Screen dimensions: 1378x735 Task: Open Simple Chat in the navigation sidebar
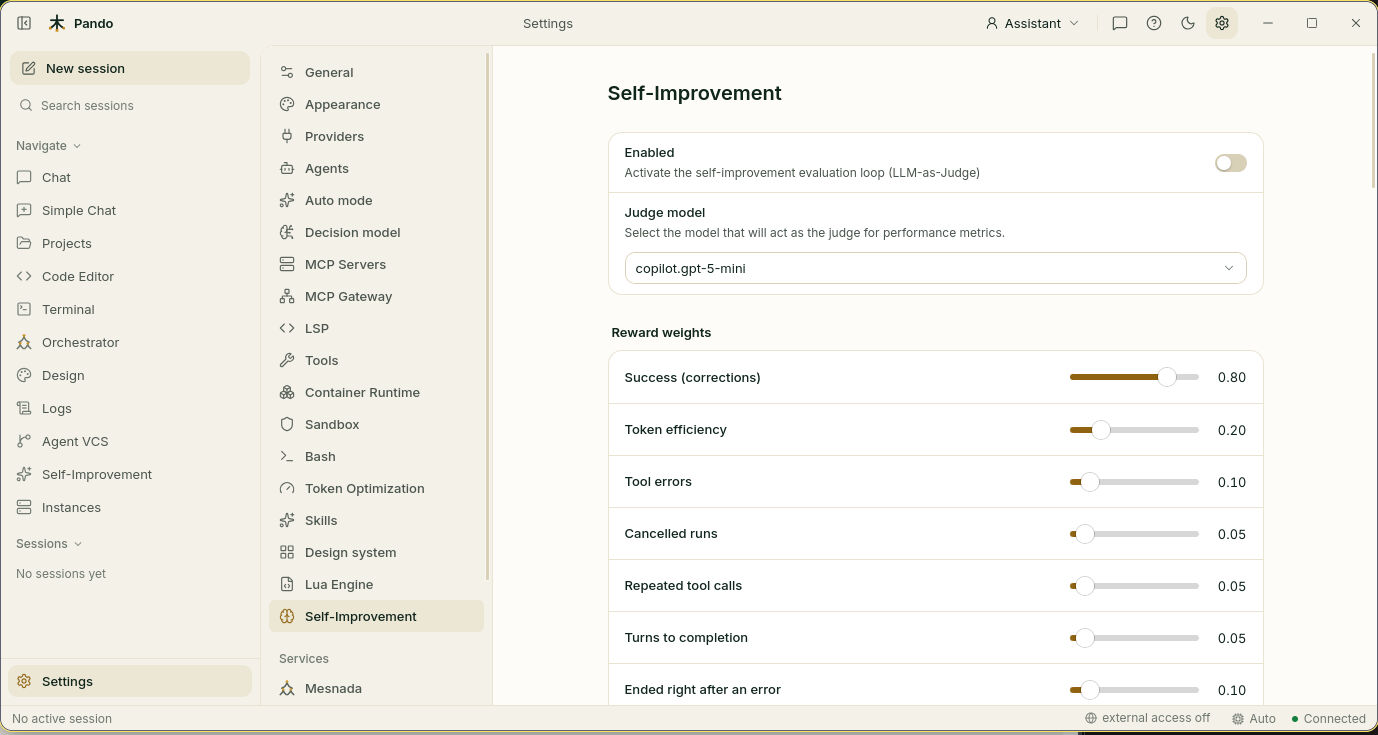pos(130,210)
